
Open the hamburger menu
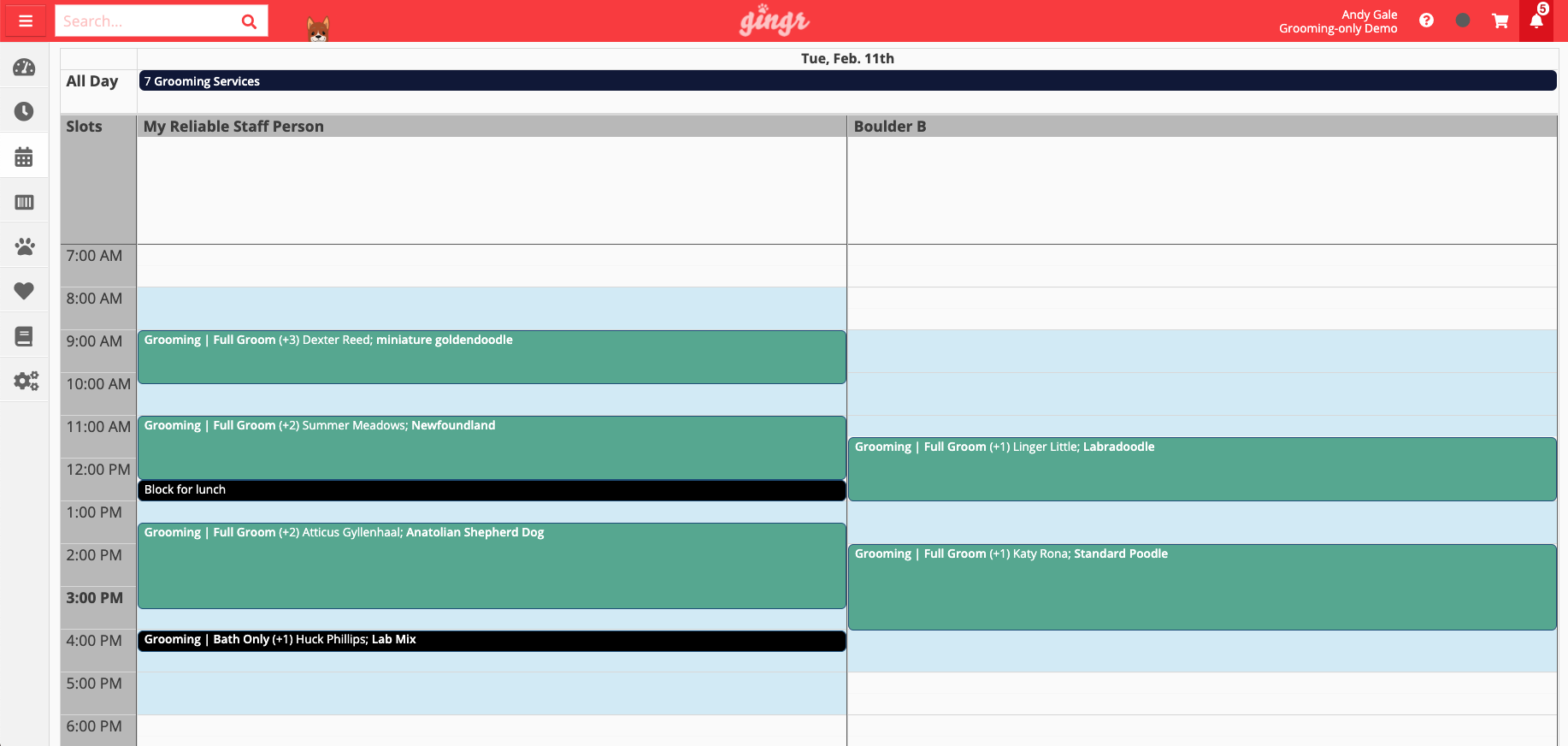[x=26, y=21]
